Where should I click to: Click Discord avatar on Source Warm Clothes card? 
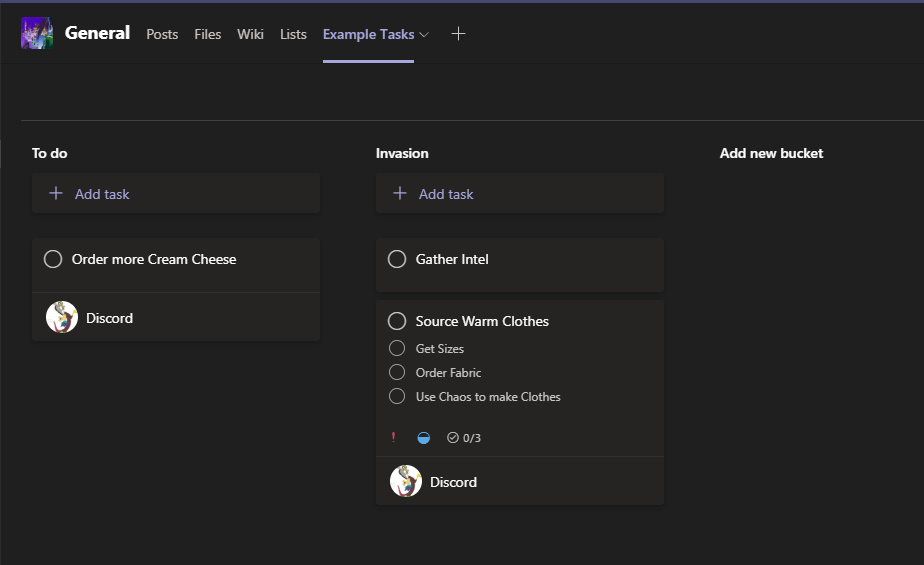pyautogui.click(x=406, y=482)
